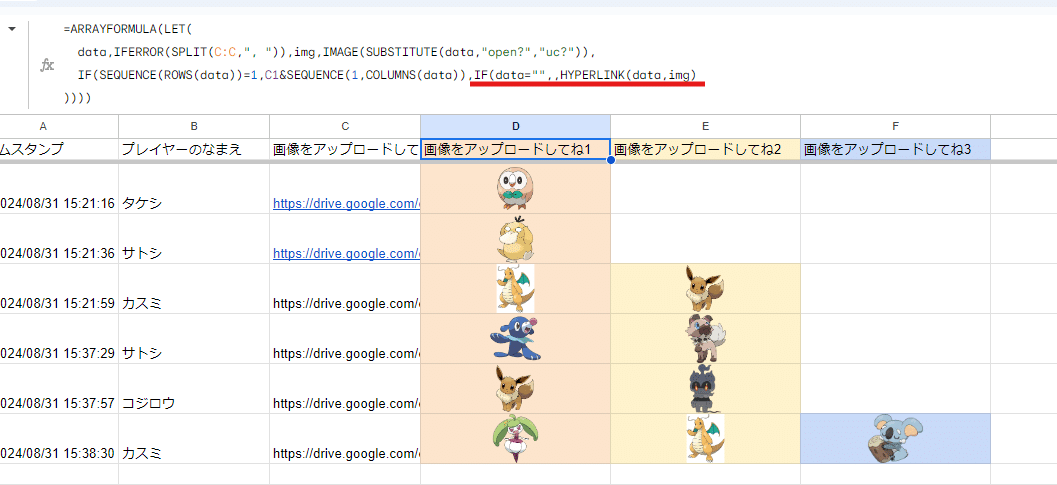This screenshot has height=485, width=1057.
Task: Collapse the formula bar with the arrow
Action: pos(12,29)
